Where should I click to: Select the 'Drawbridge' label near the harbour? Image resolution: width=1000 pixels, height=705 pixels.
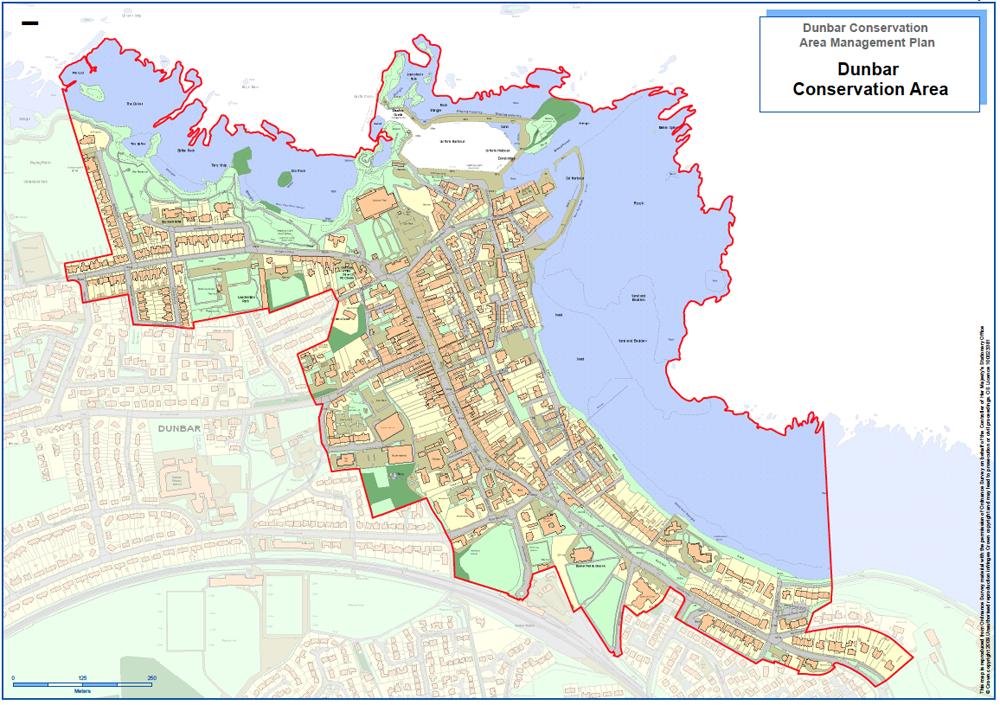[506, 158]
